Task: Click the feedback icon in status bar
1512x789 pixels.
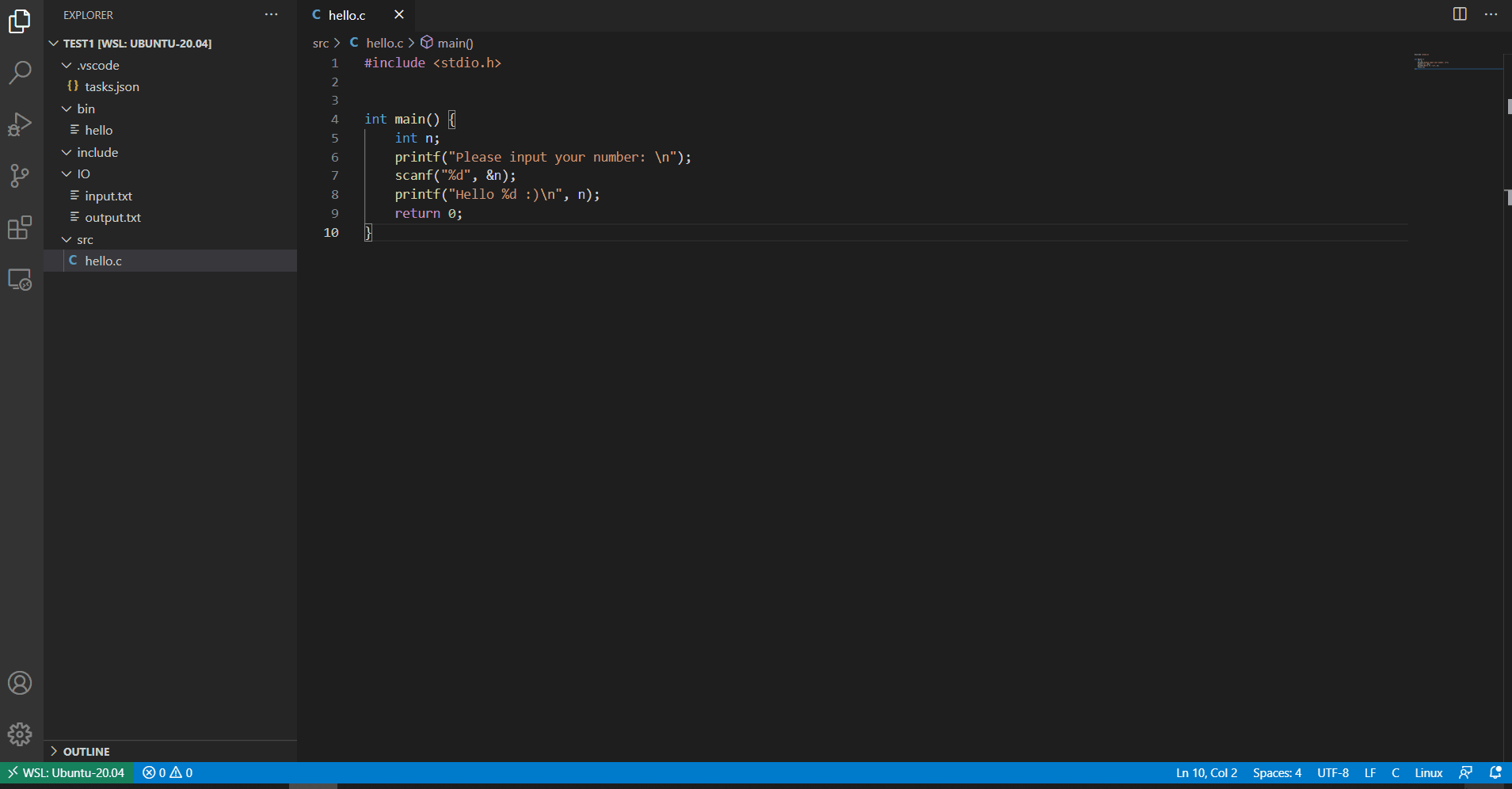Action: click(x=1466, y=772)
